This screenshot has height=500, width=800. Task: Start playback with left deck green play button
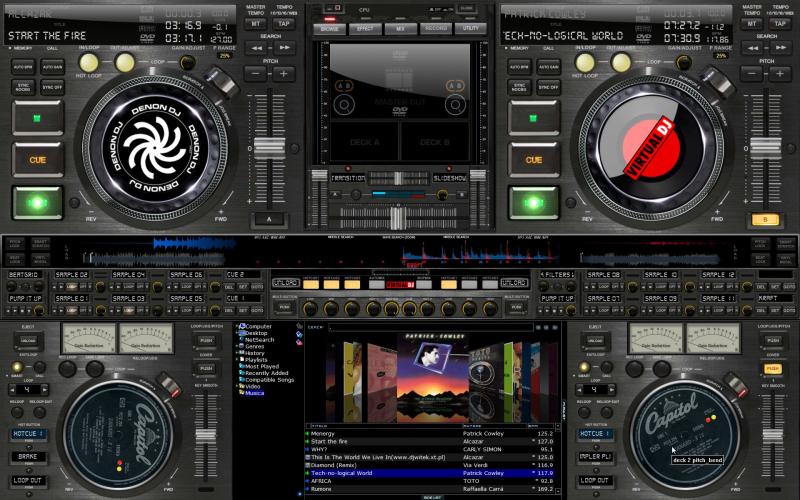tap(37, 203)
